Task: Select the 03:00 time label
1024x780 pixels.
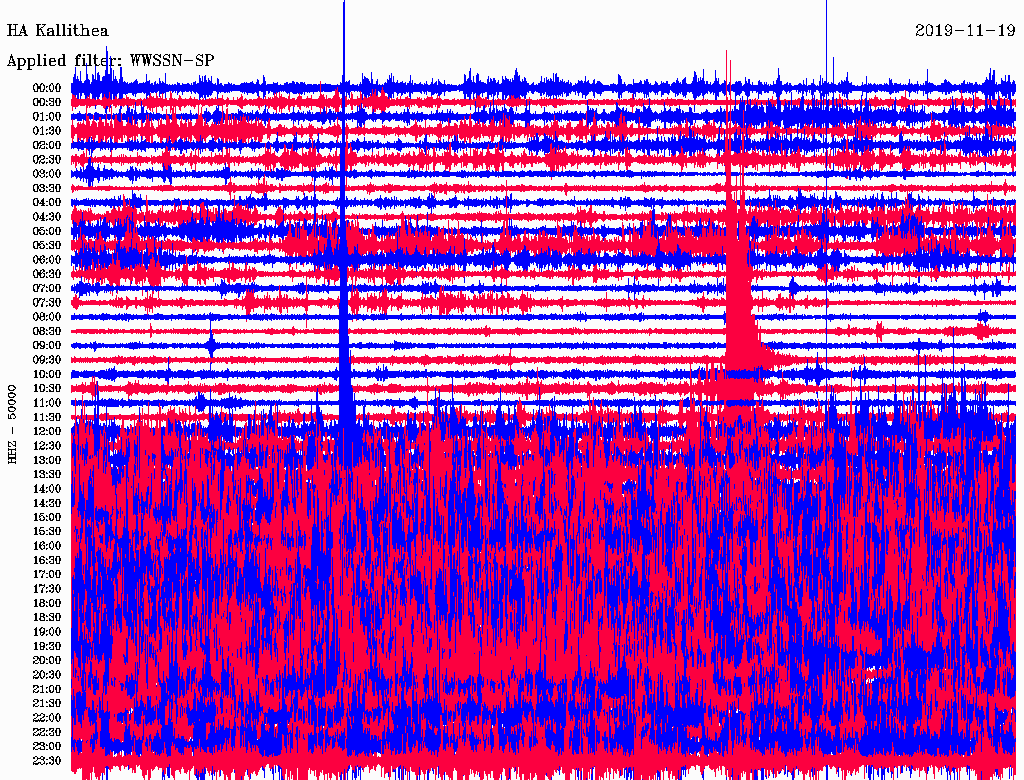Action: (47, 174)
